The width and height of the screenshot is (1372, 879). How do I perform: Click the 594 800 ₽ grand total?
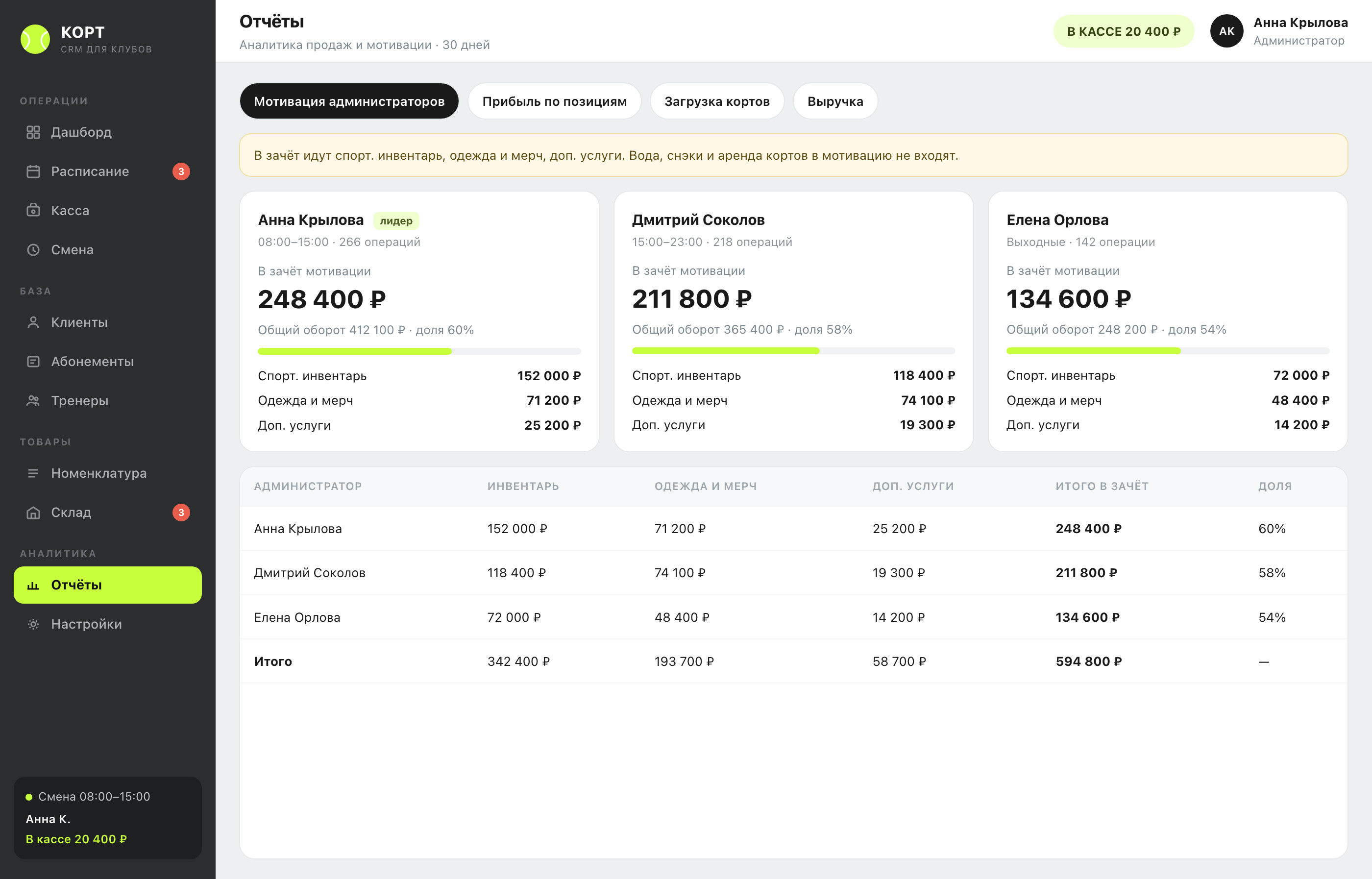pos(1088,661)
